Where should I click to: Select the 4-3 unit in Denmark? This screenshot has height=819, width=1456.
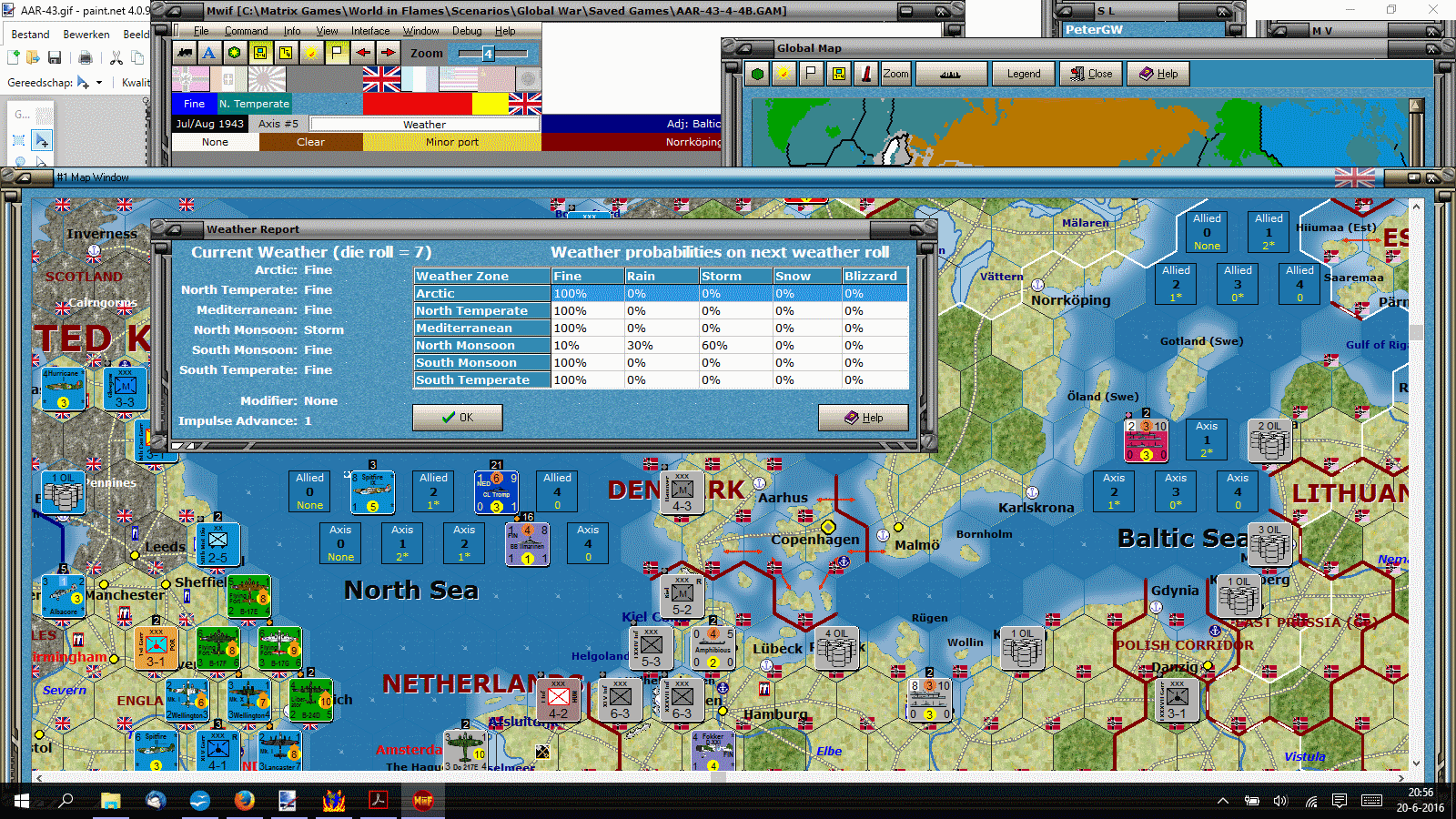coord(682,493)
